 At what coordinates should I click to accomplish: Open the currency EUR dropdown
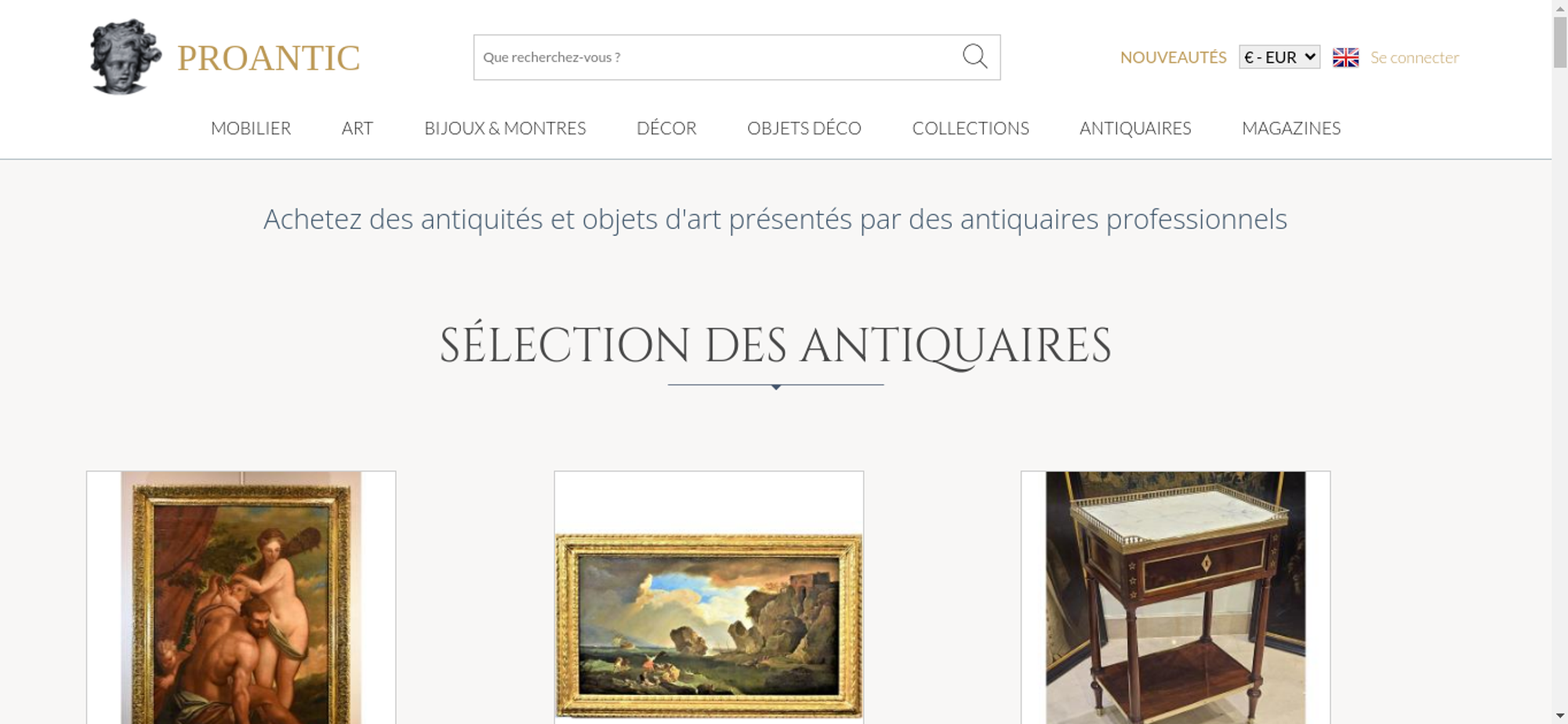[1279, 57]
